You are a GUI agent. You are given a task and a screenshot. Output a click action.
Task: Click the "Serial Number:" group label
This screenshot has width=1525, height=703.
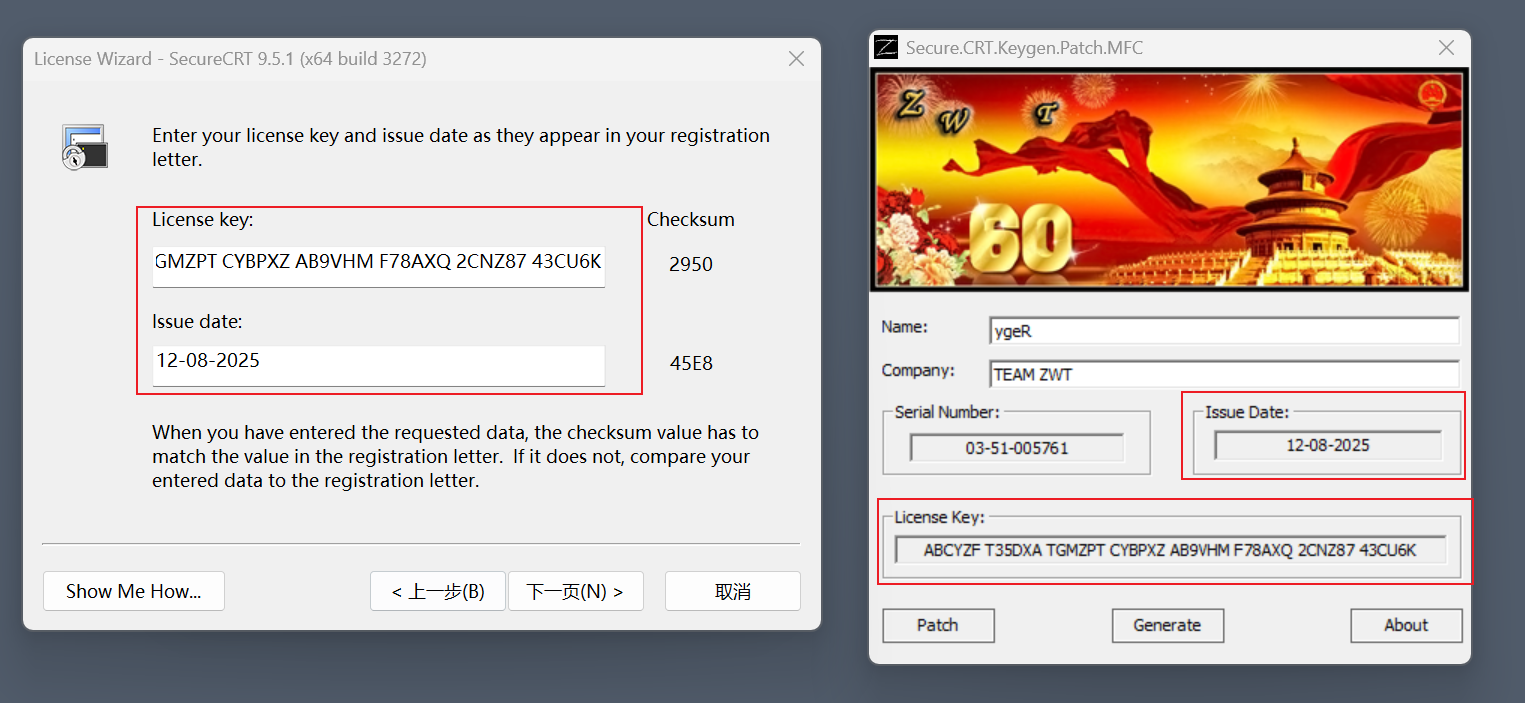(947, 412)
